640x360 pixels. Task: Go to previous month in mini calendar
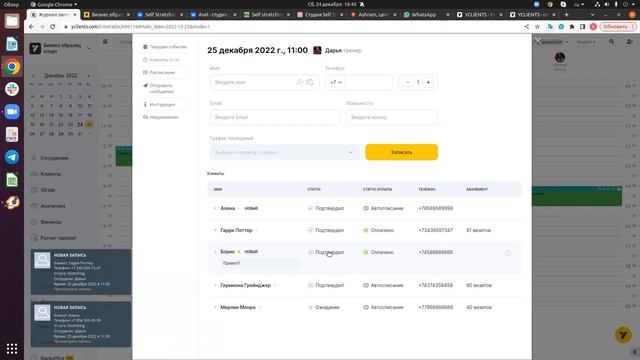[x=33, y=76]
